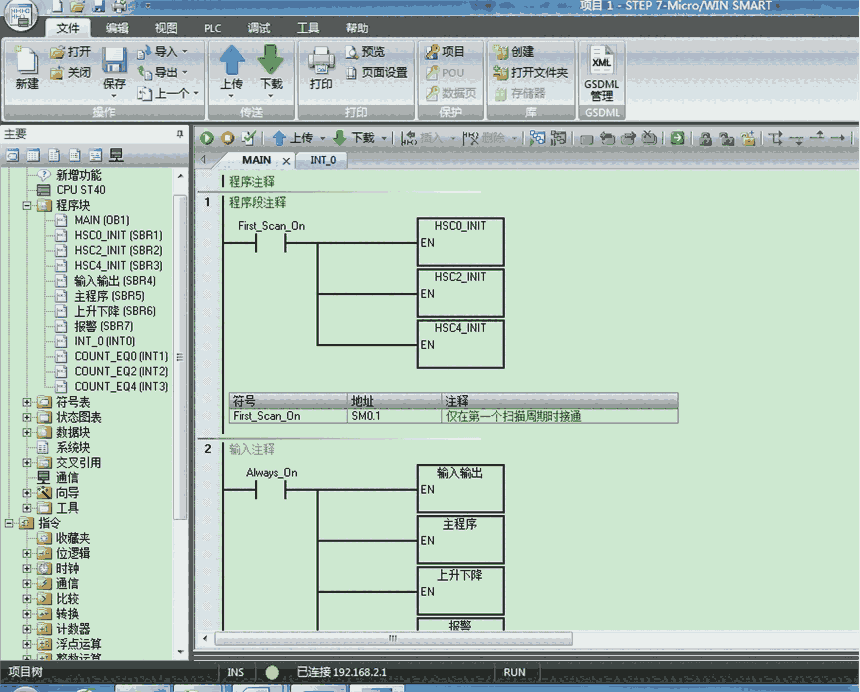Screen dimensions: 860x692
Task: Click the application logo button
Action: pyautogui.click(x=20, y=15)
